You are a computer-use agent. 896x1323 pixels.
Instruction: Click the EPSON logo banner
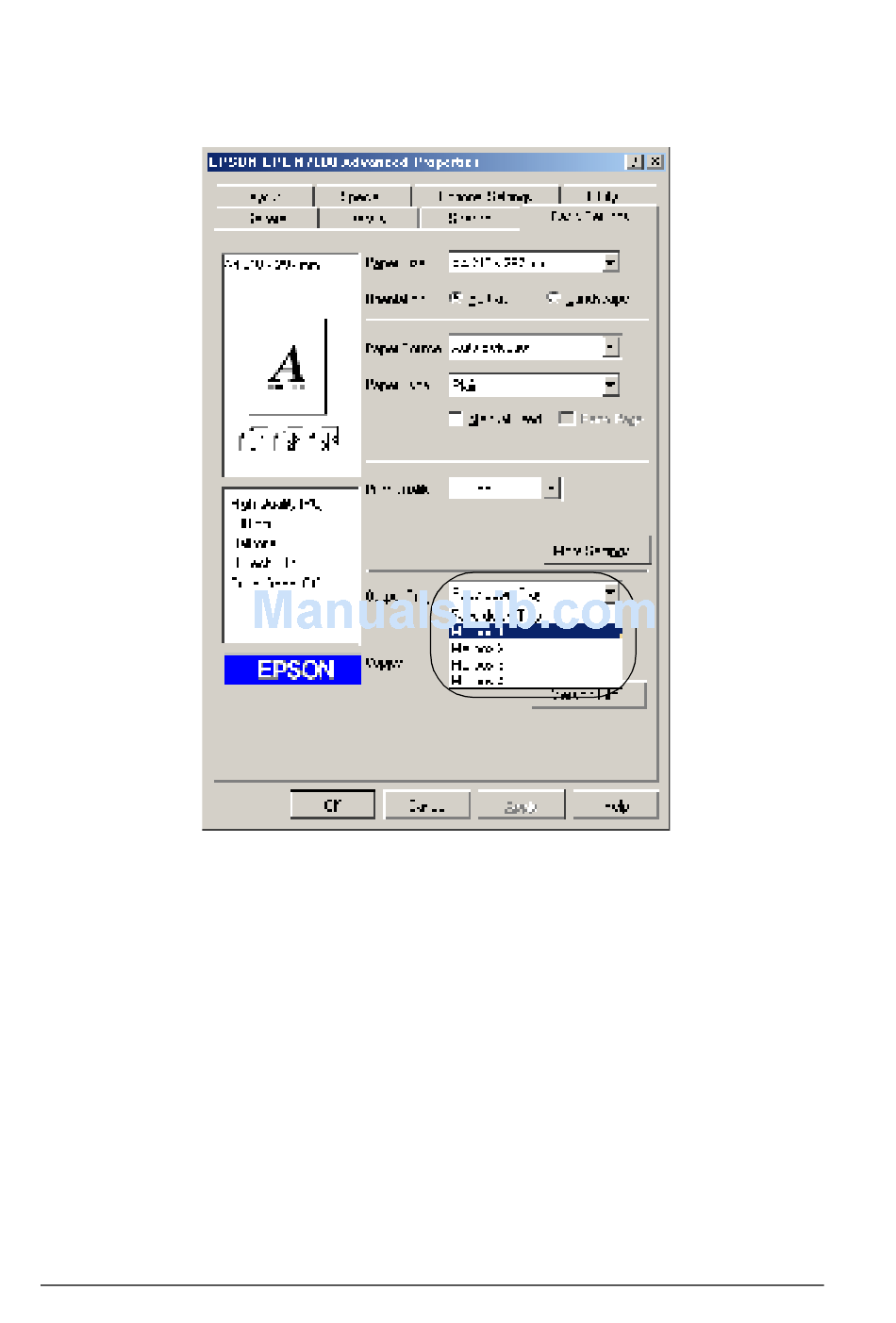click(x=292, y=670)
